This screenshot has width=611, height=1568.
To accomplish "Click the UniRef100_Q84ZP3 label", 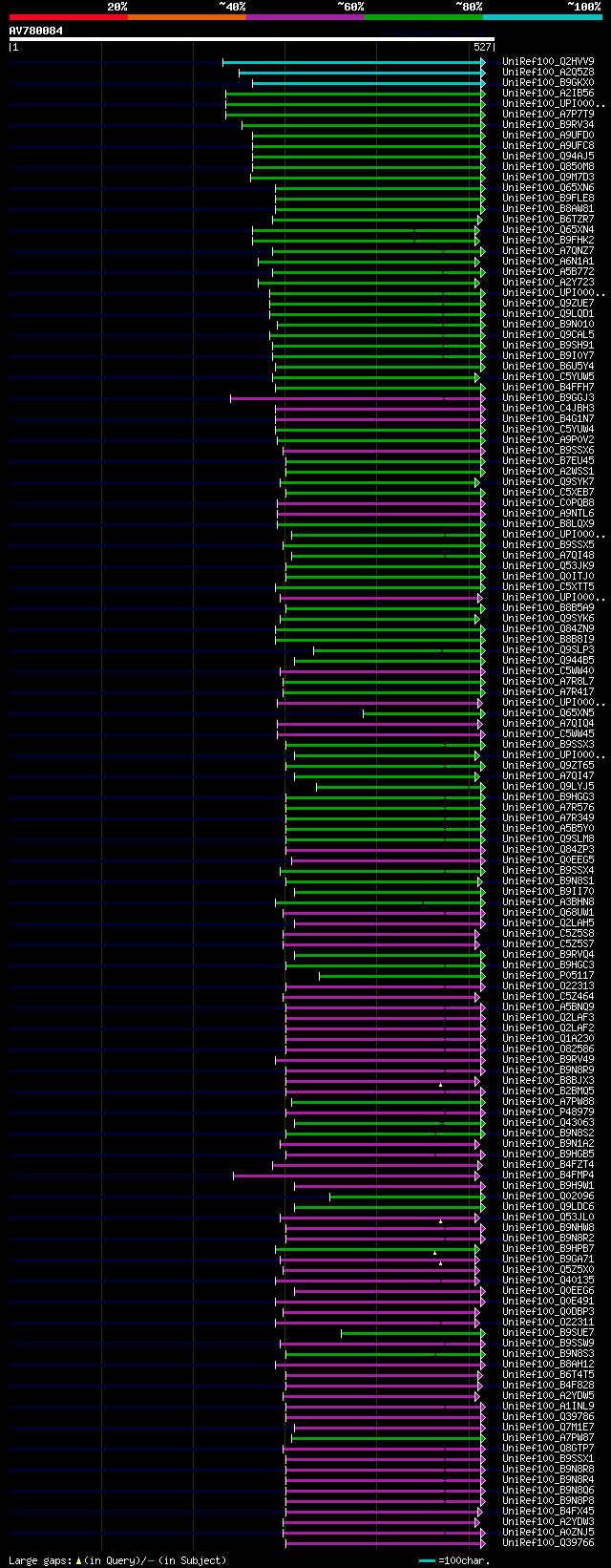I will click(x=548, y=850).
